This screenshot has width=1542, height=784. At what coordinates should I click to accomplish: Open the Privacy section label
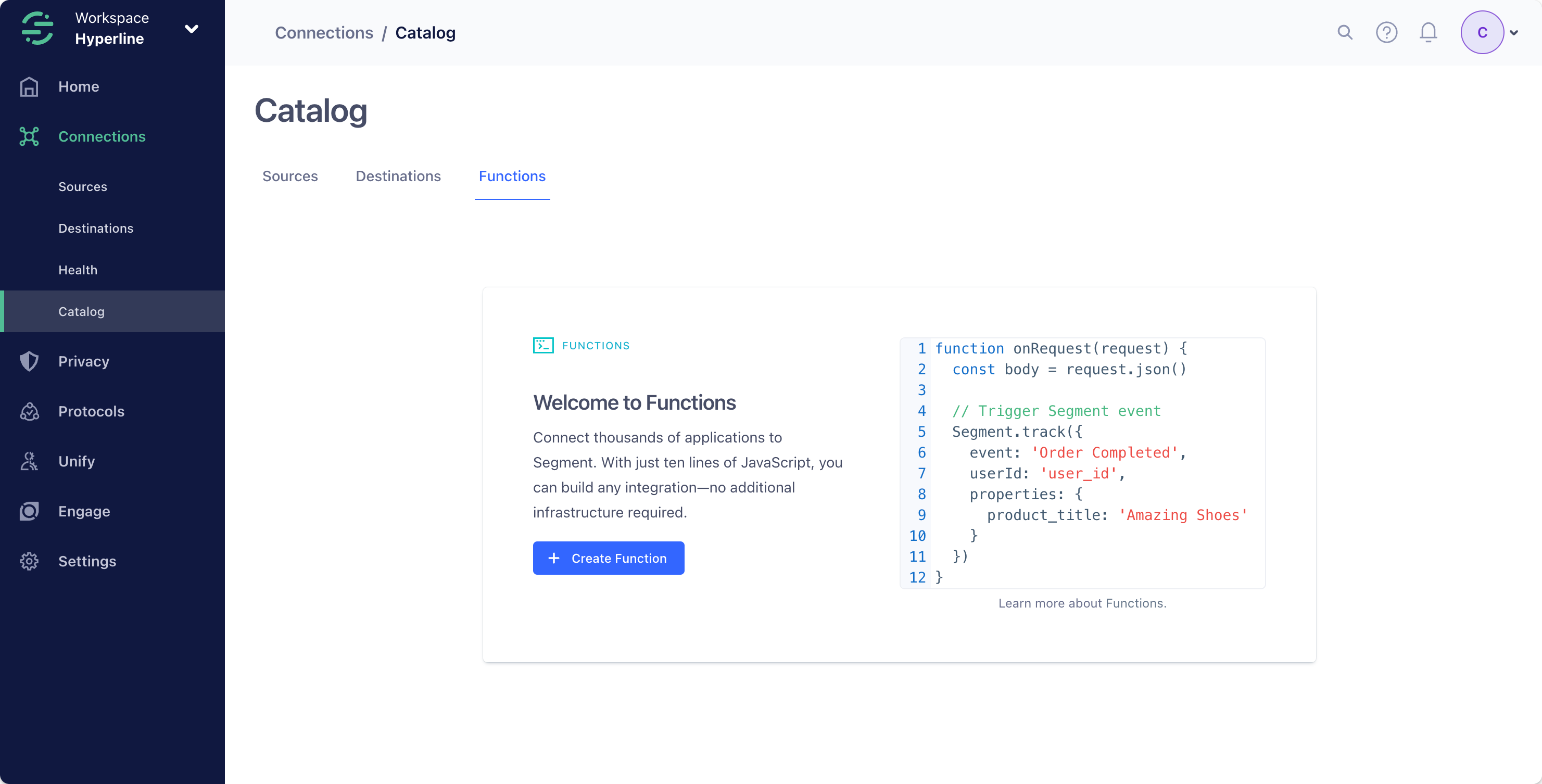click(x=84, y=361)
